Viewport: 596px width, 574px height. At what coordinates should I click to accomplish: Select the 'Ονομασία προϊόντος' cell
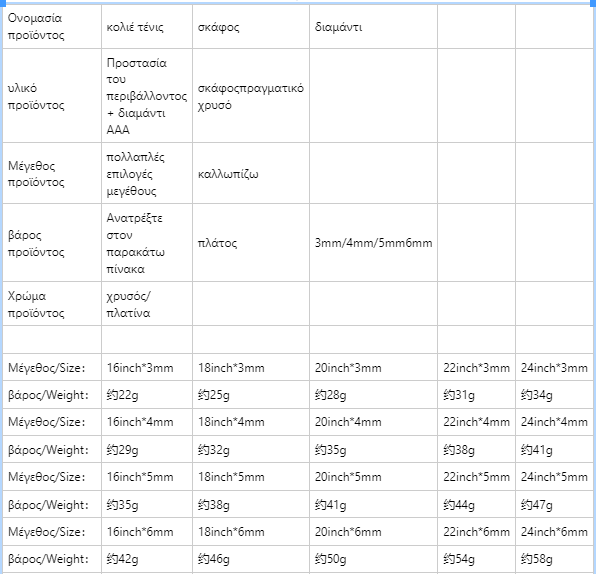(x=52, y=27)
